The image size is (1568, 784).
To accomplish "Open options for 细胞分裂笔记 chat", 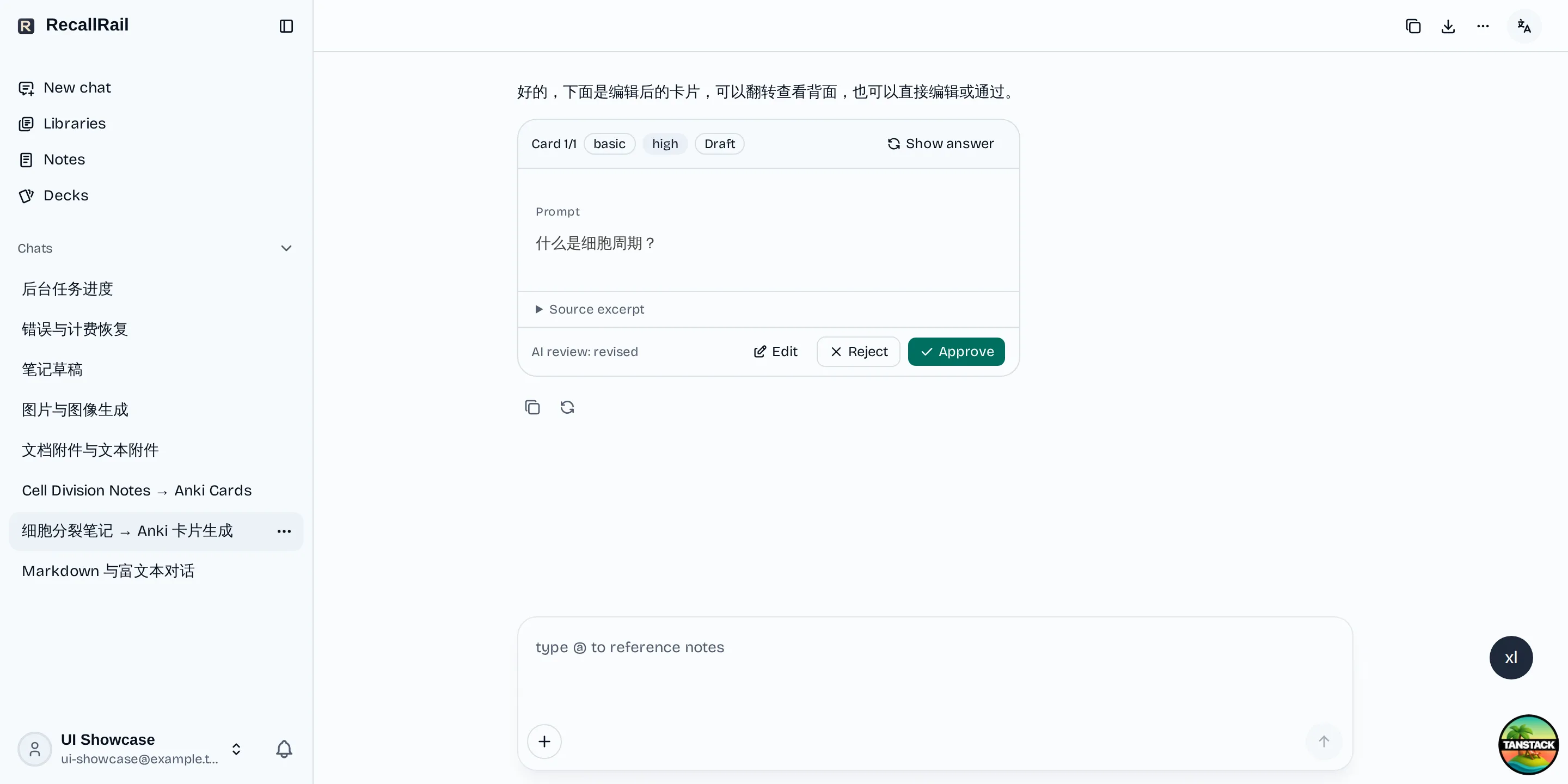I will coord(284,531).
